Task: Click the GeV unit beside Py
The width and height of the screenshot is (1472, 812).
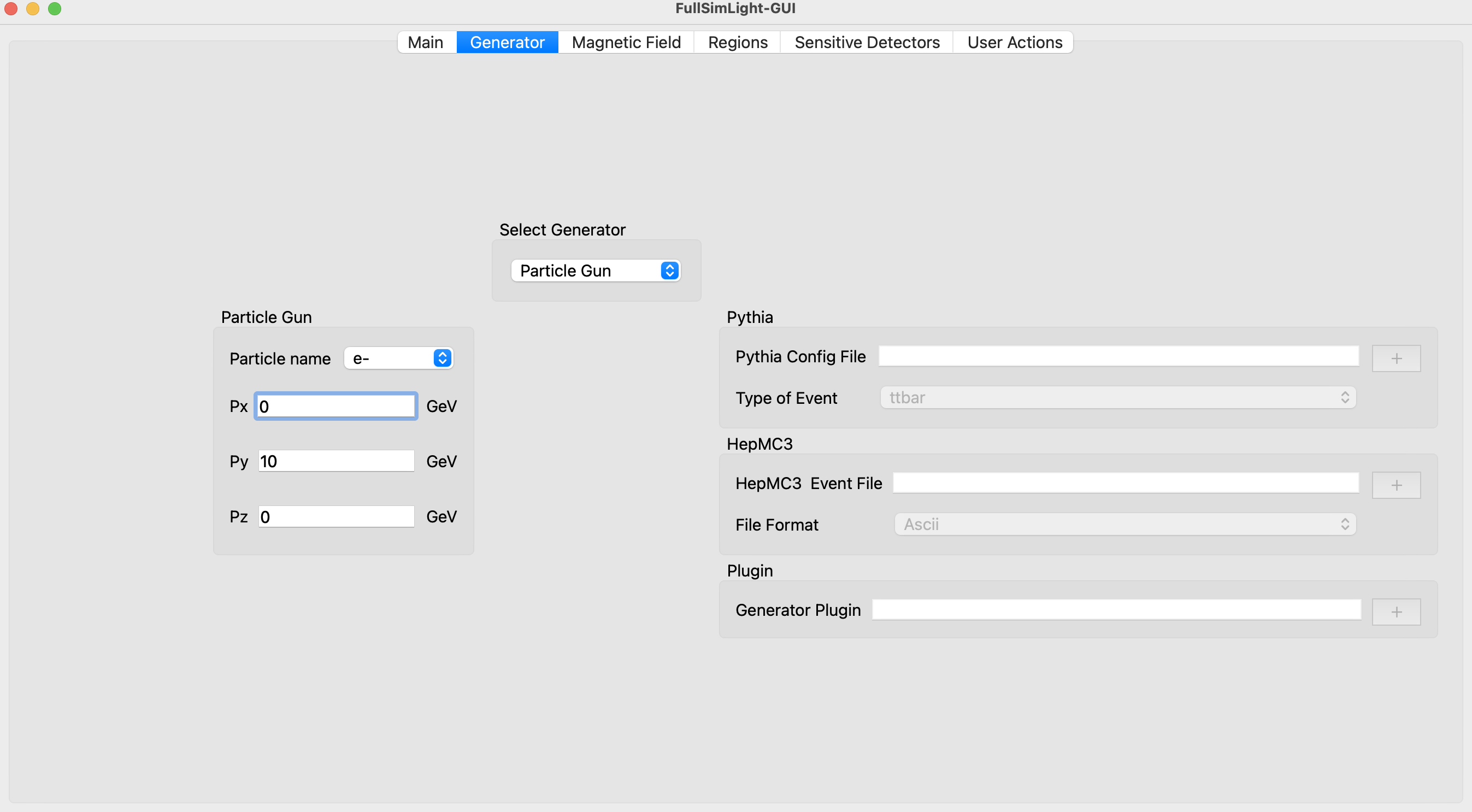Action: [x=441, y=461]
